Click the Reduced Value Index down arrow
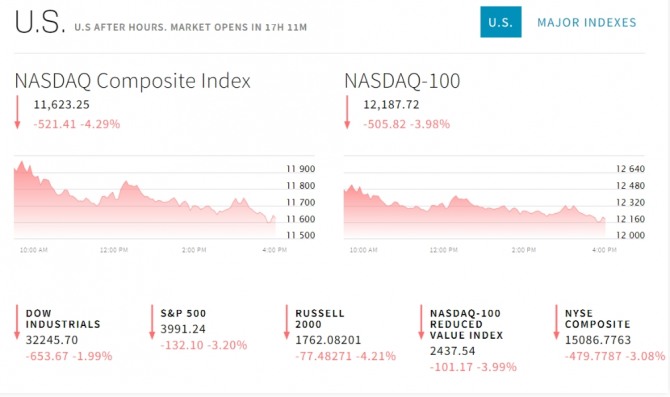Viewport: 670px width, 397px height. point(421,322)
